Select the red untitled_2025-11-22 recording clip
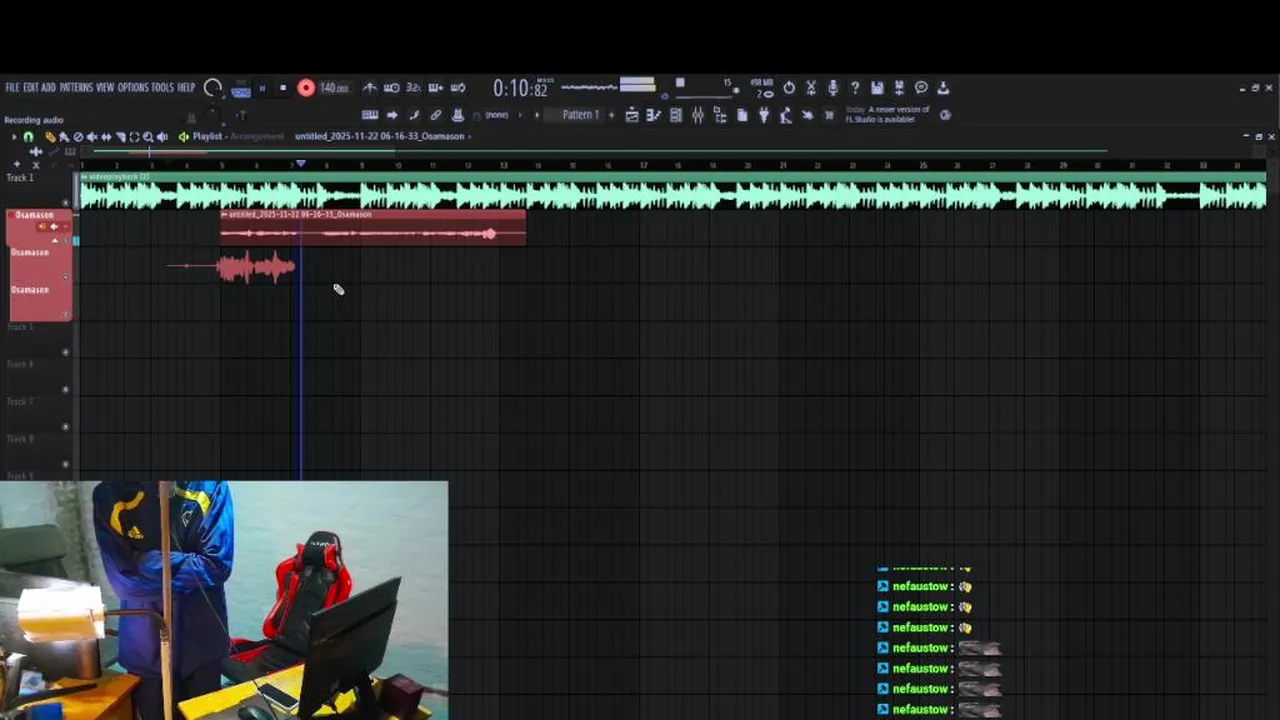 point(373,228)
